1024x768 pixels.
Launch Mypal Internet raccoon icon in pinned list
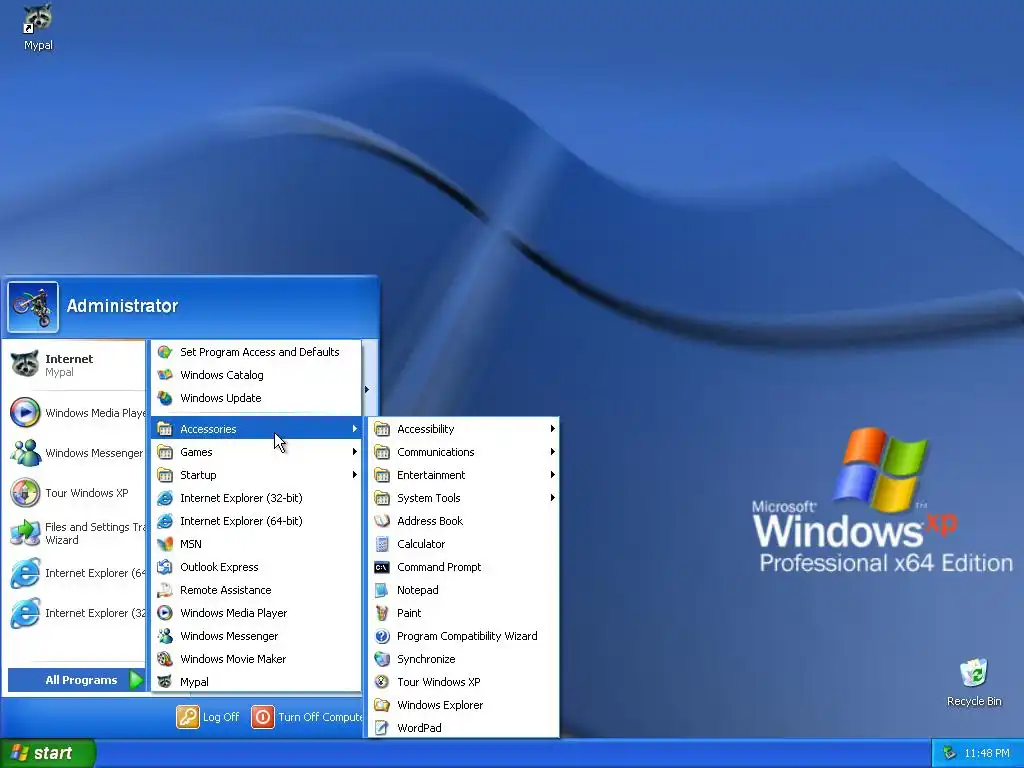(x=25, y=364)
